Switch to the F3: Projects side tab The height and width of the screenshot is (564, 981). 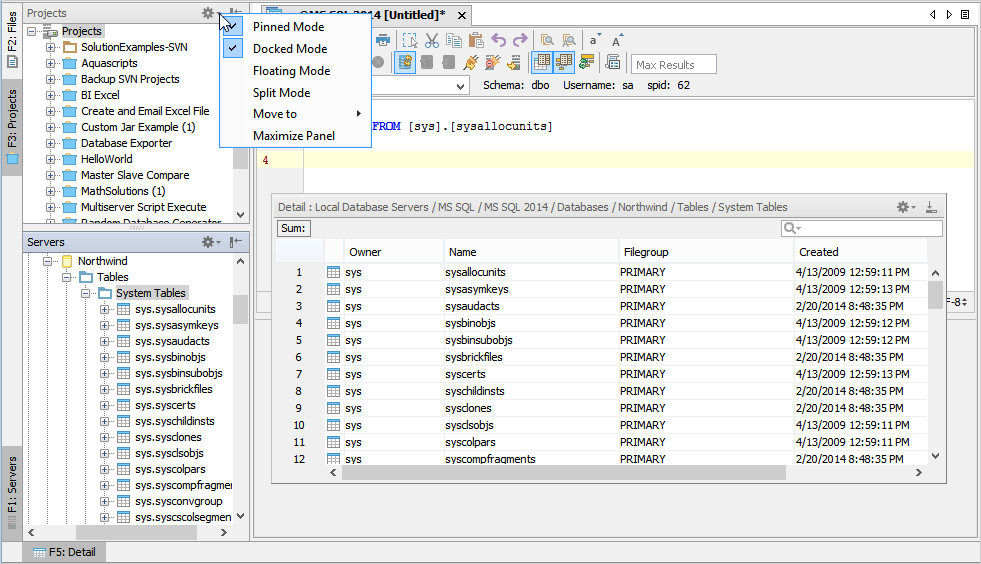pyautogui.click(x=12, y=126)
